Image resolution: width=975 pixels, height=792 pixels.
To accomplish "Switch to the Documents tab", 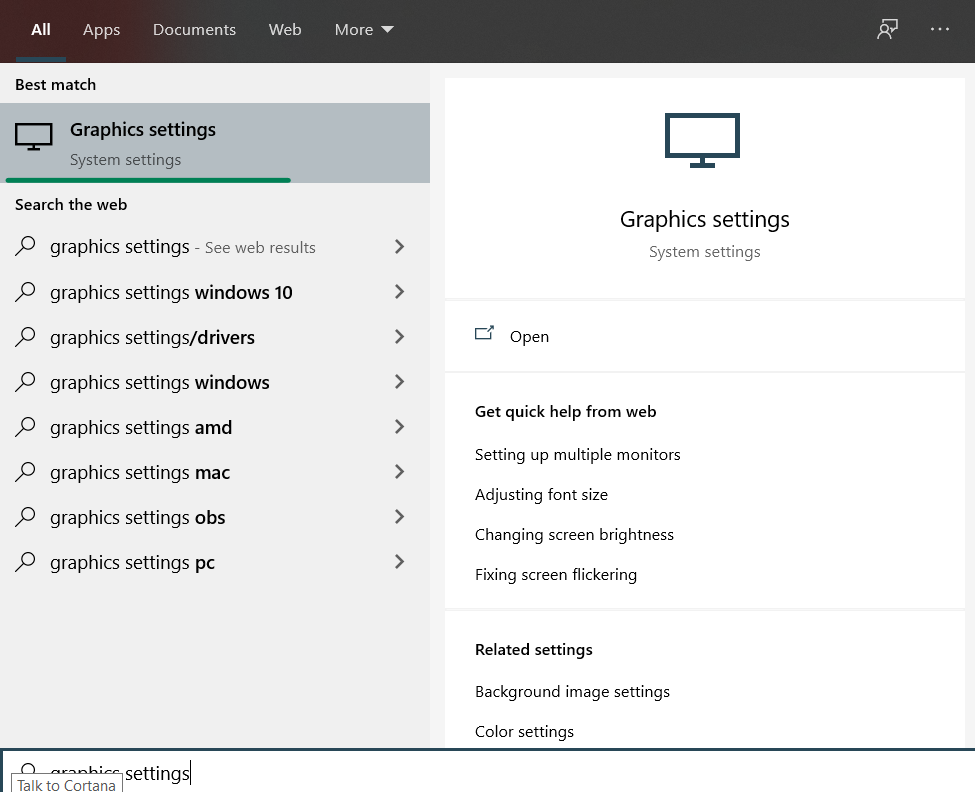I will click(195, 30).
